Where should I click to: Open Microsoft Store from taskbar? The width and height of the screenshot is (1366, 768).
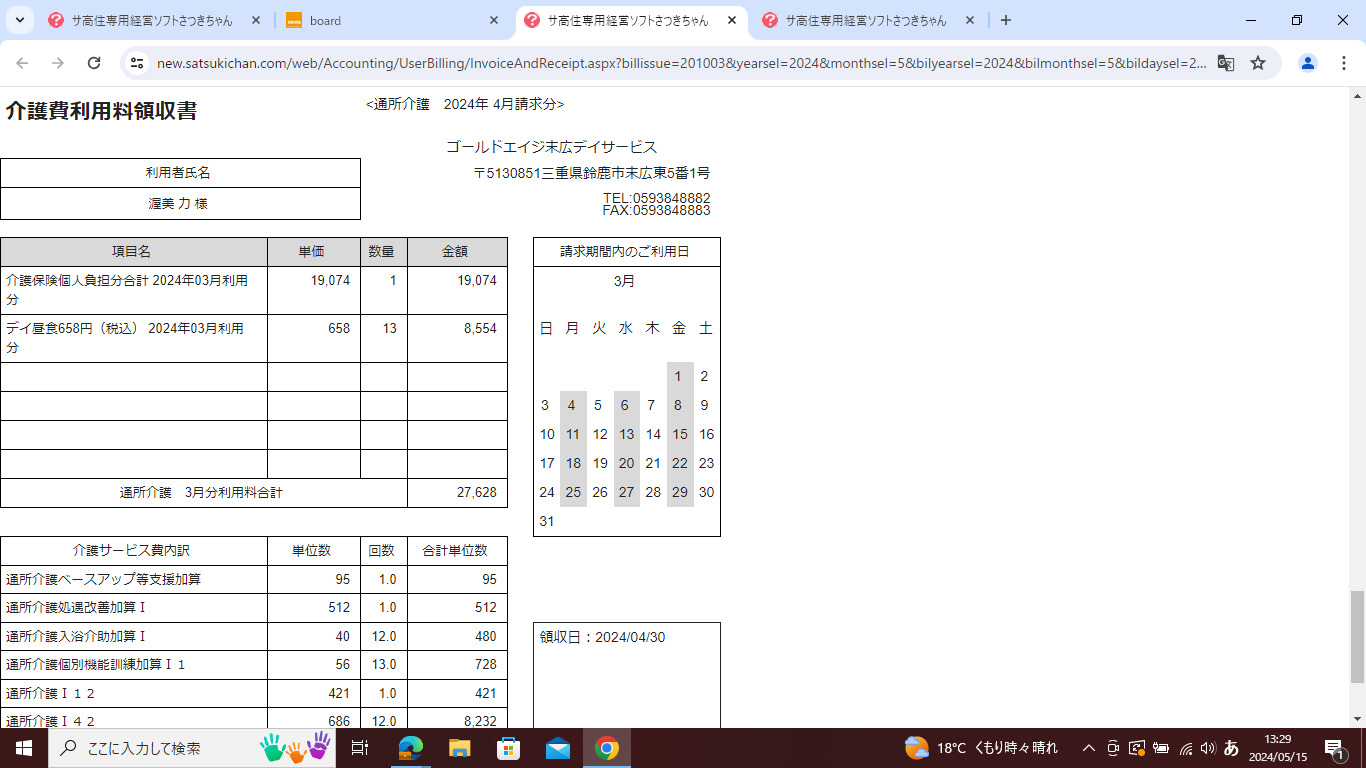[509, 748]
